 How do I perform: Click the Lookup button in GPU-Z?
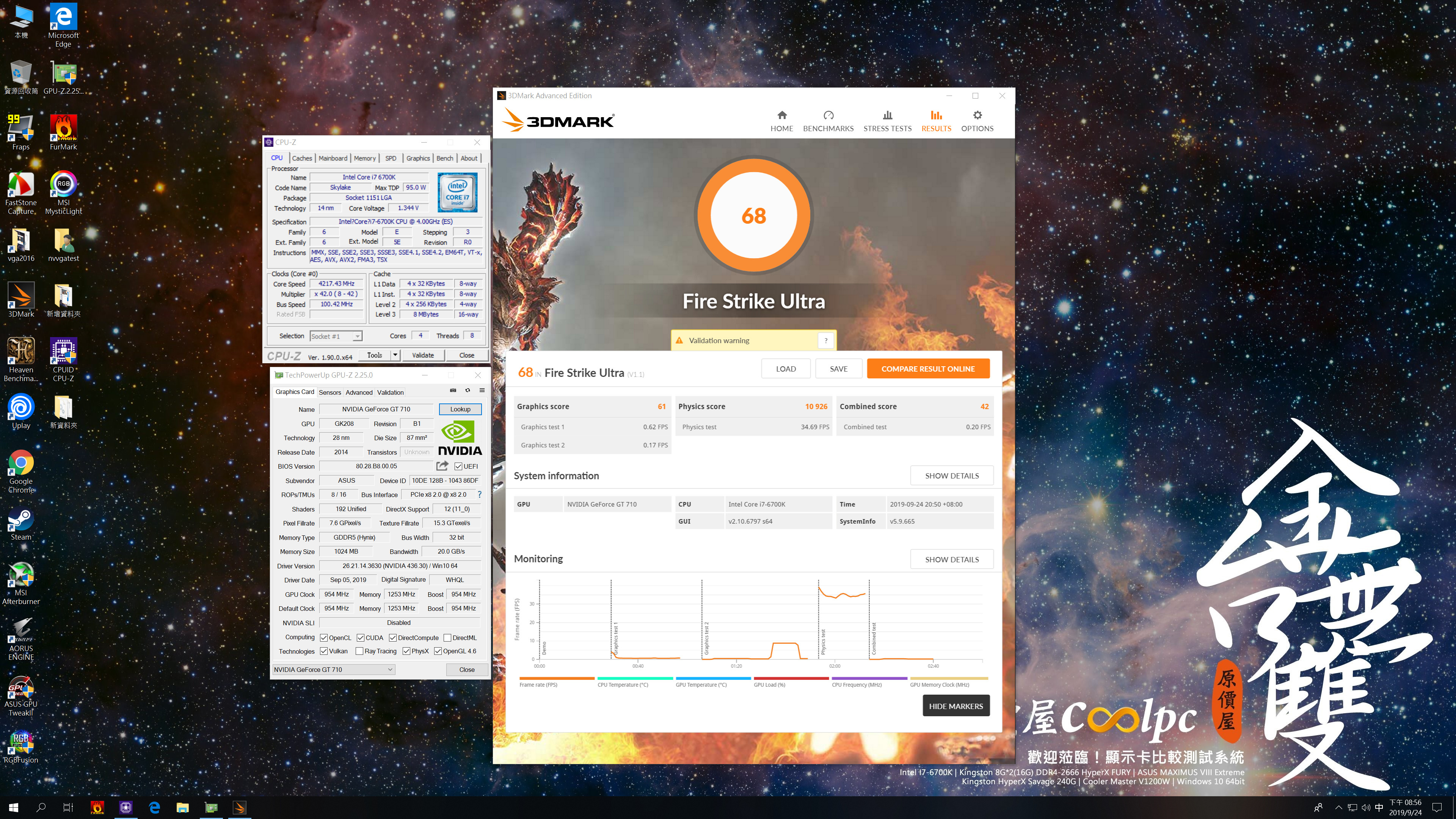[x=460, y=409]
